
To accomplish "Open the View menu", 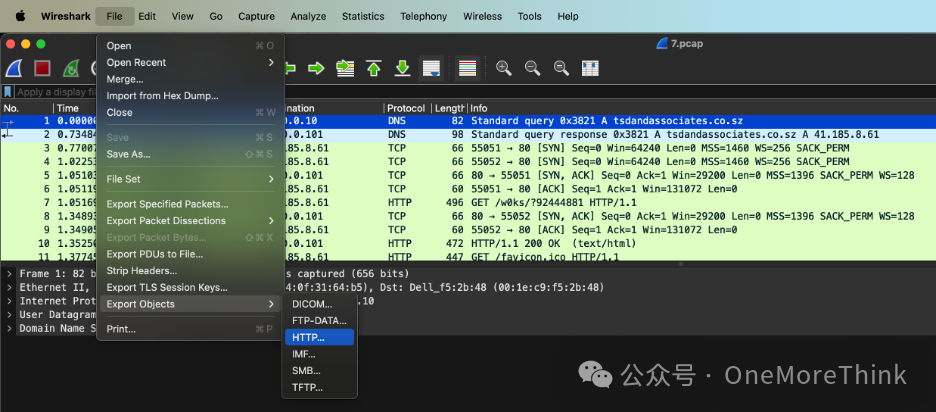I will click(183, 17).
